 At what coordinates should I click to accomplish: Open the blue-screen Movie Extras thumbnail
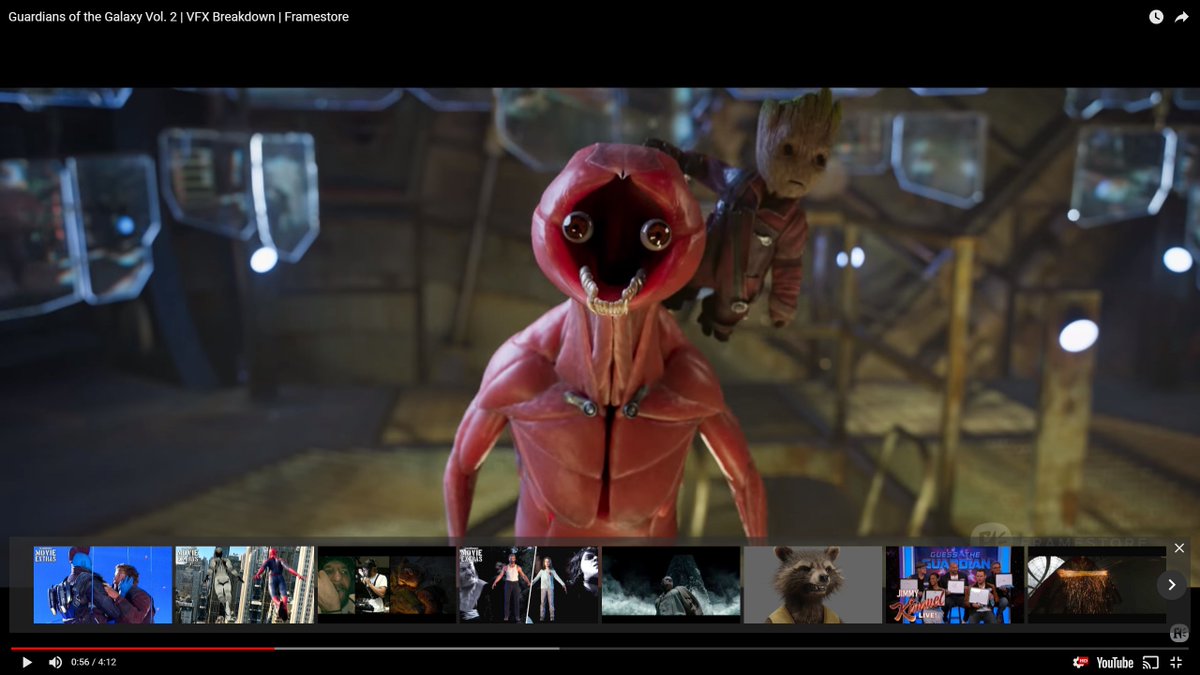click(x=103, y=585)
